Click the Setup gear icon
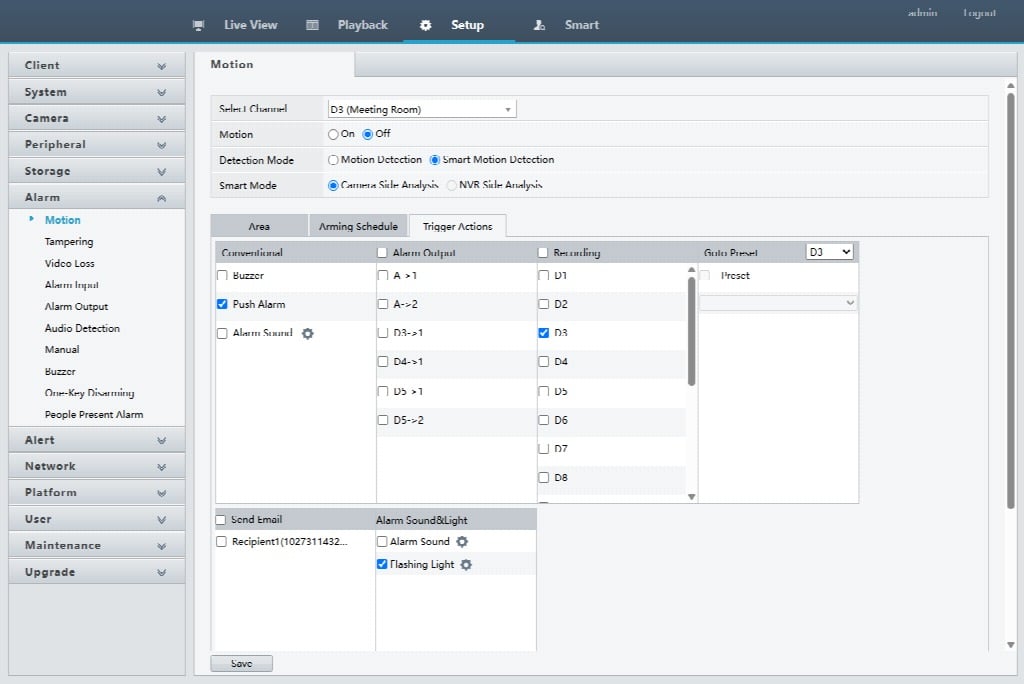 point(426,25)
